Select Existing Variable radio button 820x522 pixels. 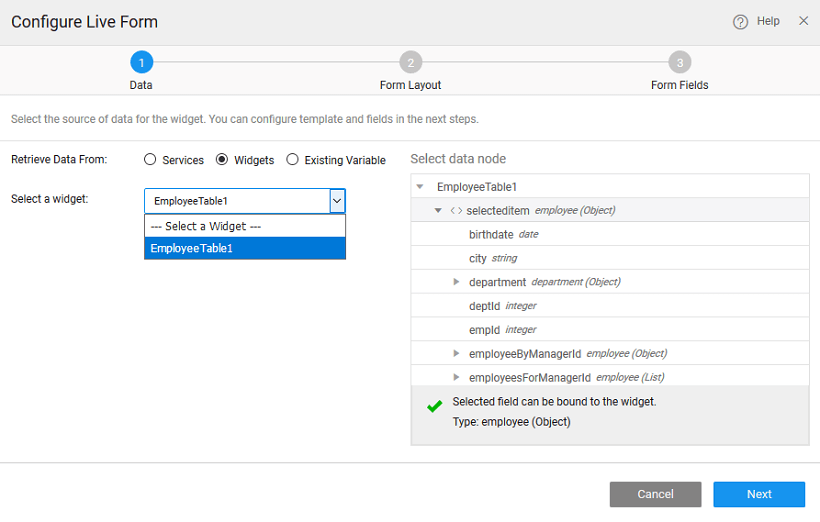(292, 160)
